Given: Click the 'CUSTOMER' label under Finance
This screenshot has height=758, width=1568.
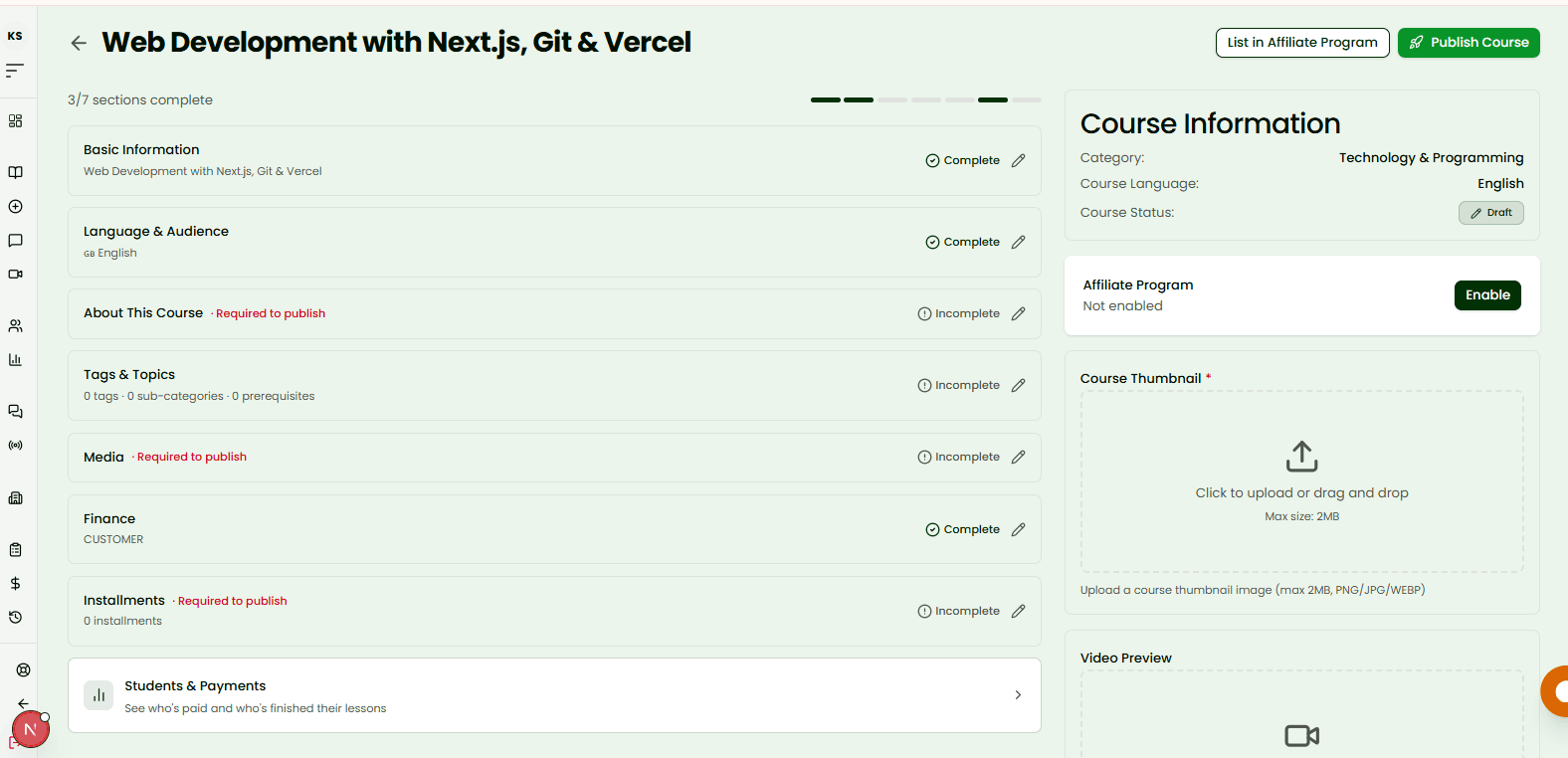Looking at the screenshot, I should [x=113, y=540].
